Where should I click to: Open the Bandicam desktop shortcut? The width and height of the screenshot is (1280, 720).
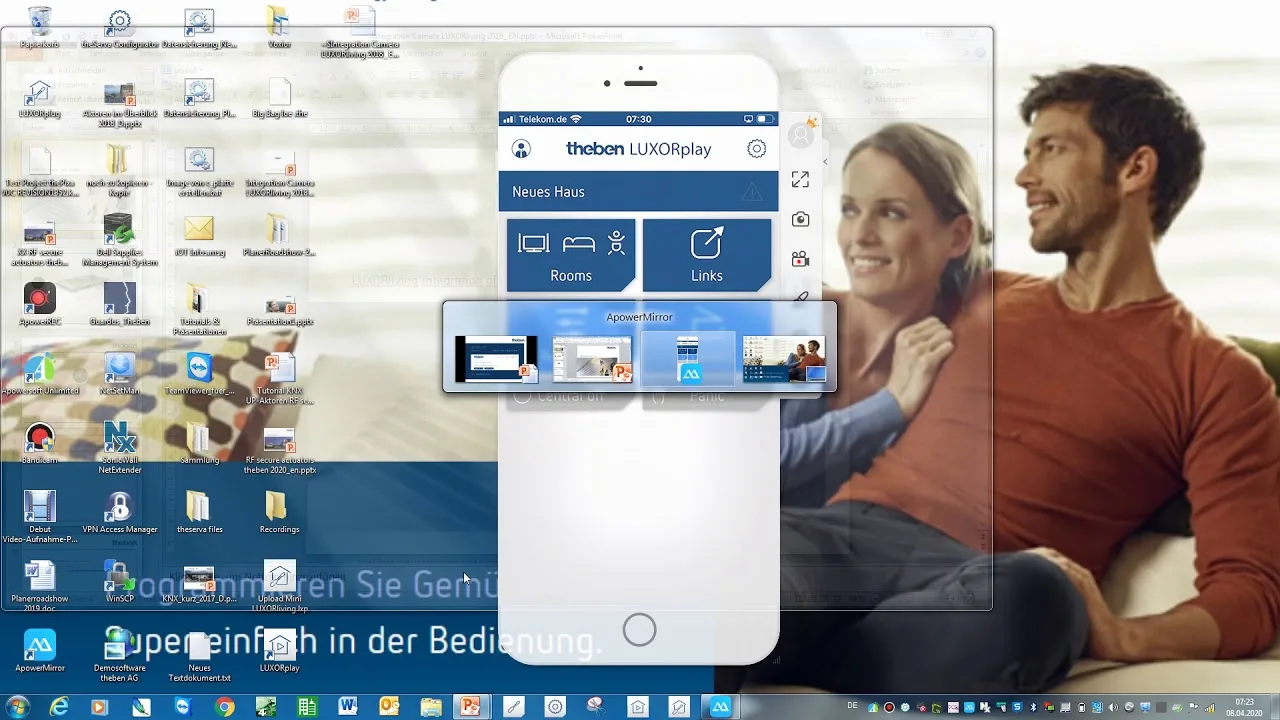click(x=40, y=443)
